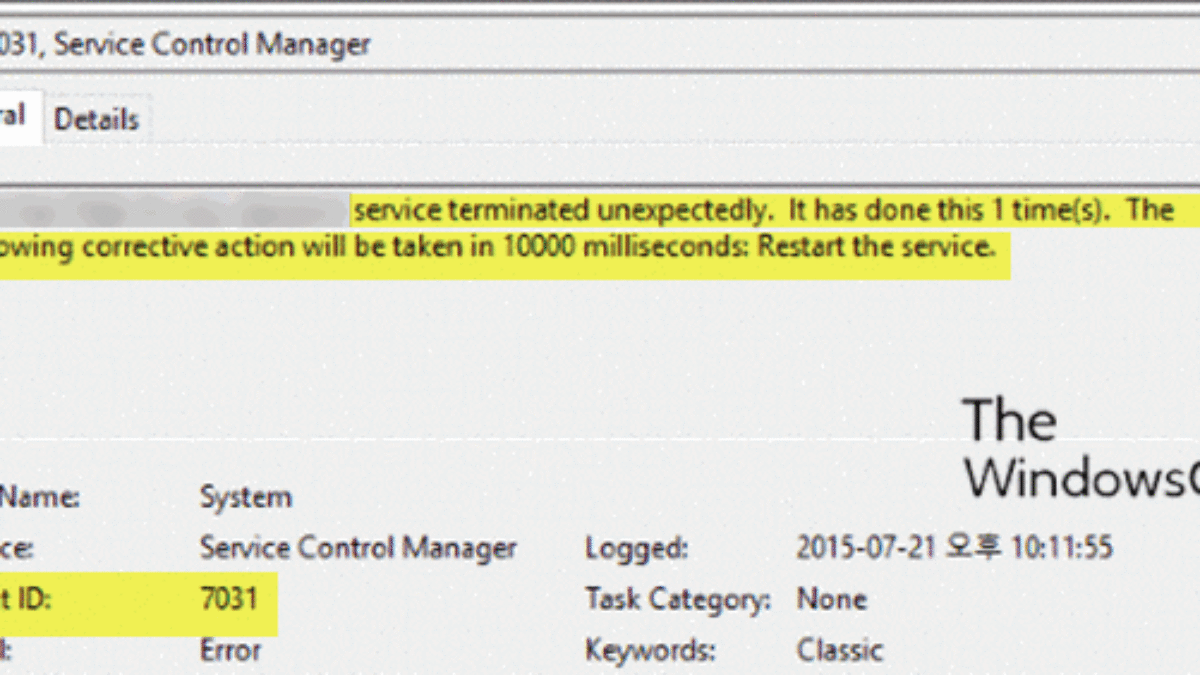Click the 'Task Category:' field label
The width and height of the screenshot is (1200, 675).
[678, 599]
